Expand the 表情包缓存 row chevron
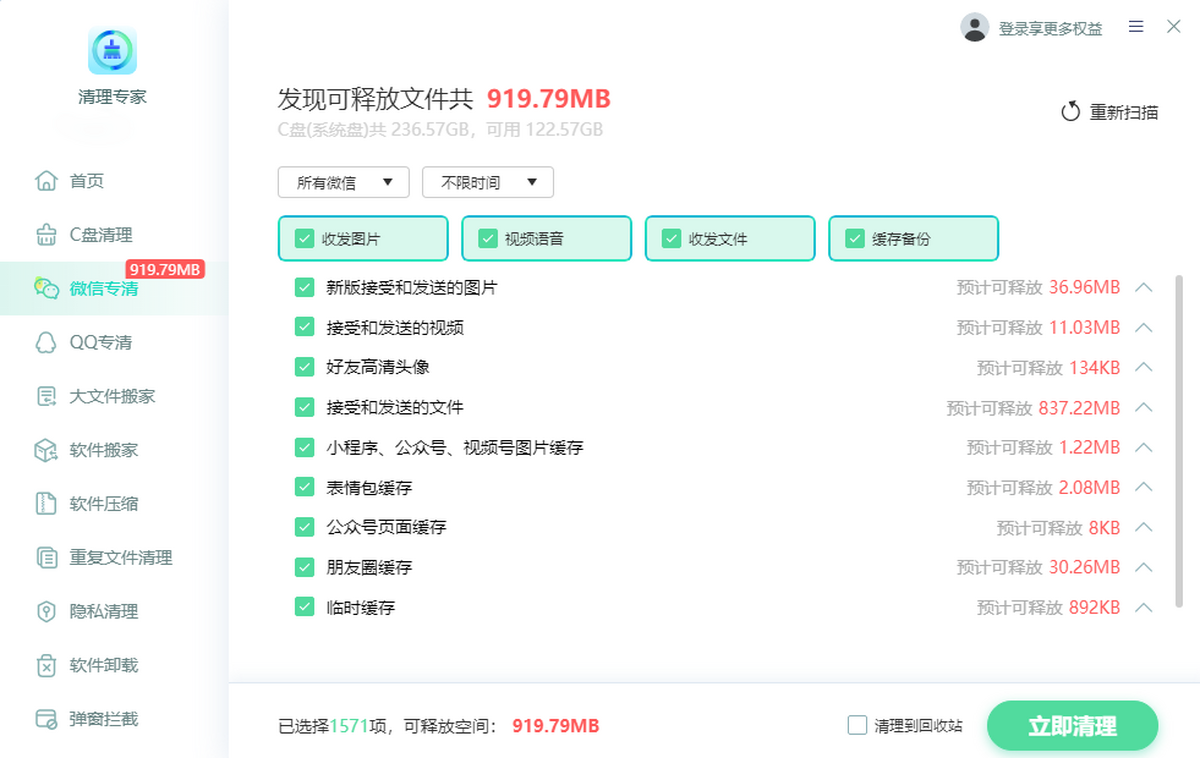 point(1145,487)
